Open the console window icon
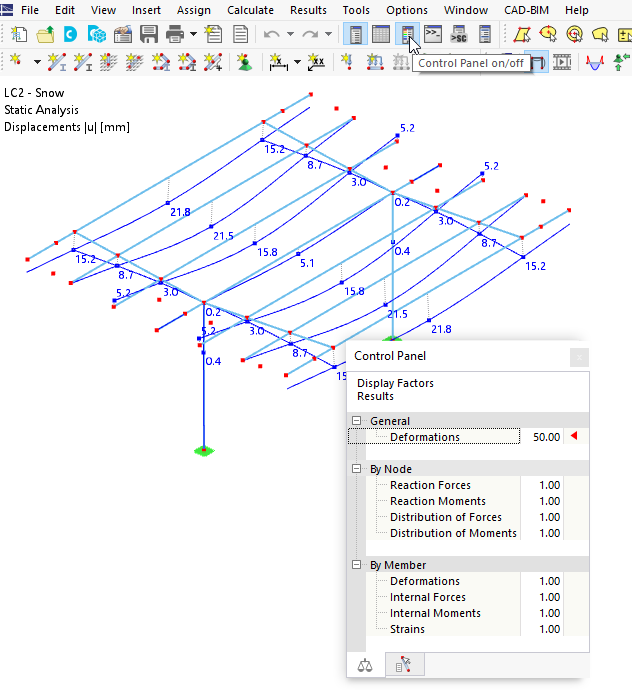Viewport: 632px width, 690px height. tap(433, 34)
